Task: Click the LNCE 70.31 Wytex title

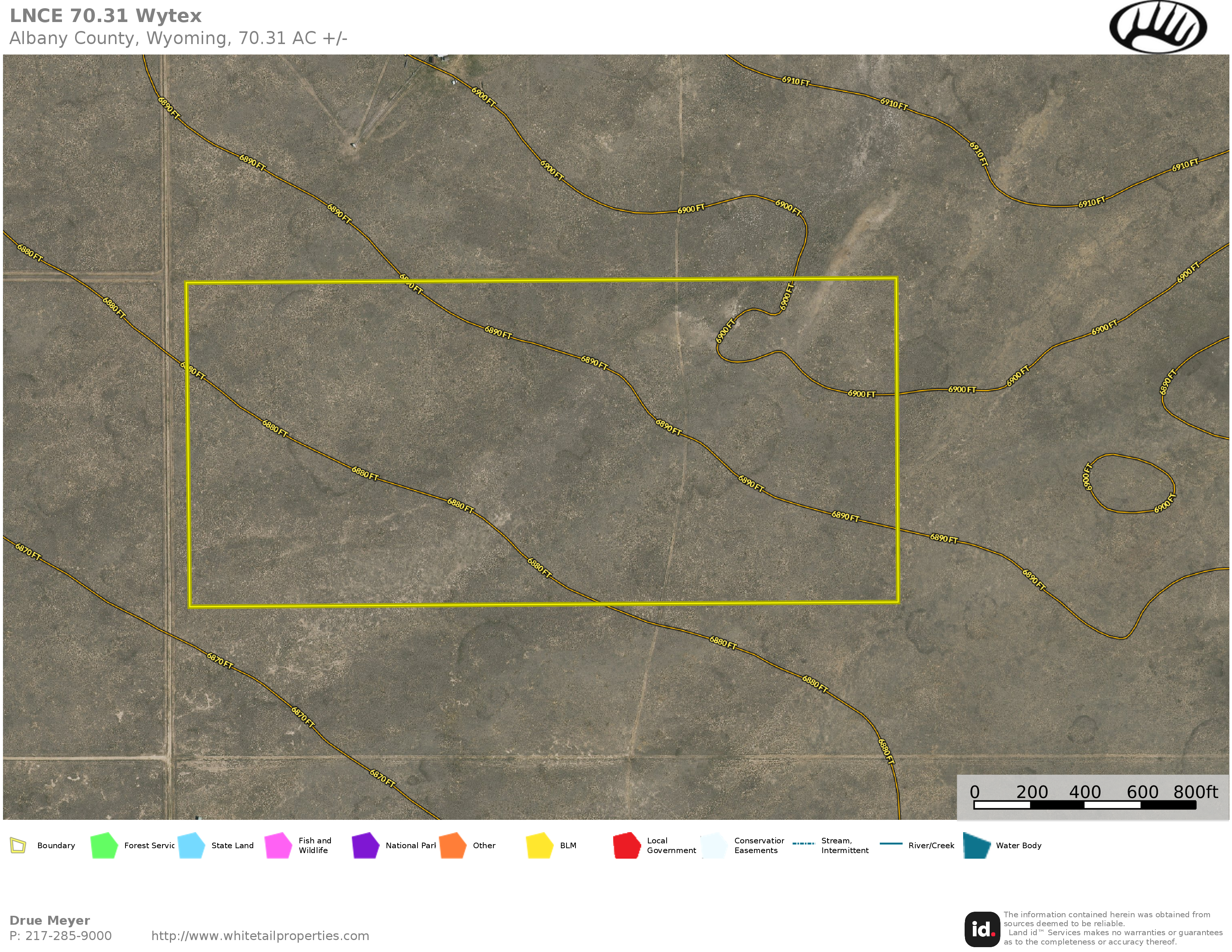Action: tap(105, 16)
